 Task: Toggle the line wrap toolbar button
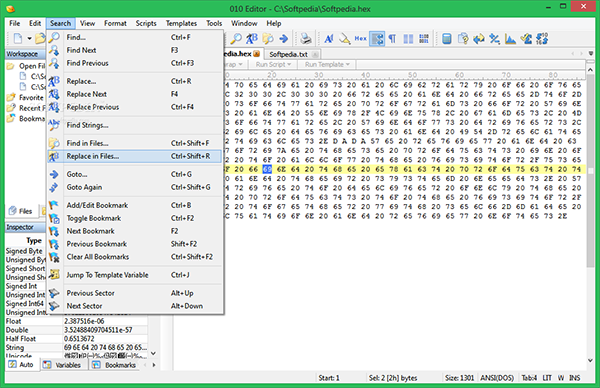(x=377, y=39)
